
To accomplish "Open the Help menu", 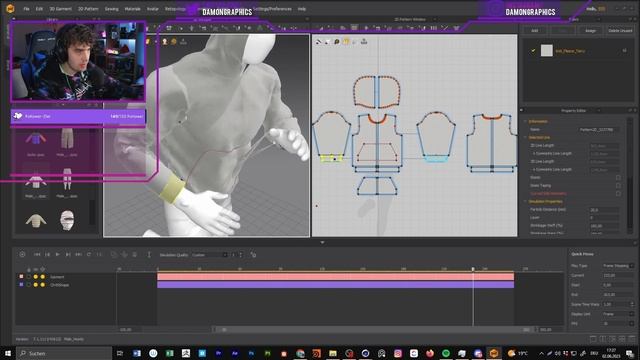I will pos(302,9).
